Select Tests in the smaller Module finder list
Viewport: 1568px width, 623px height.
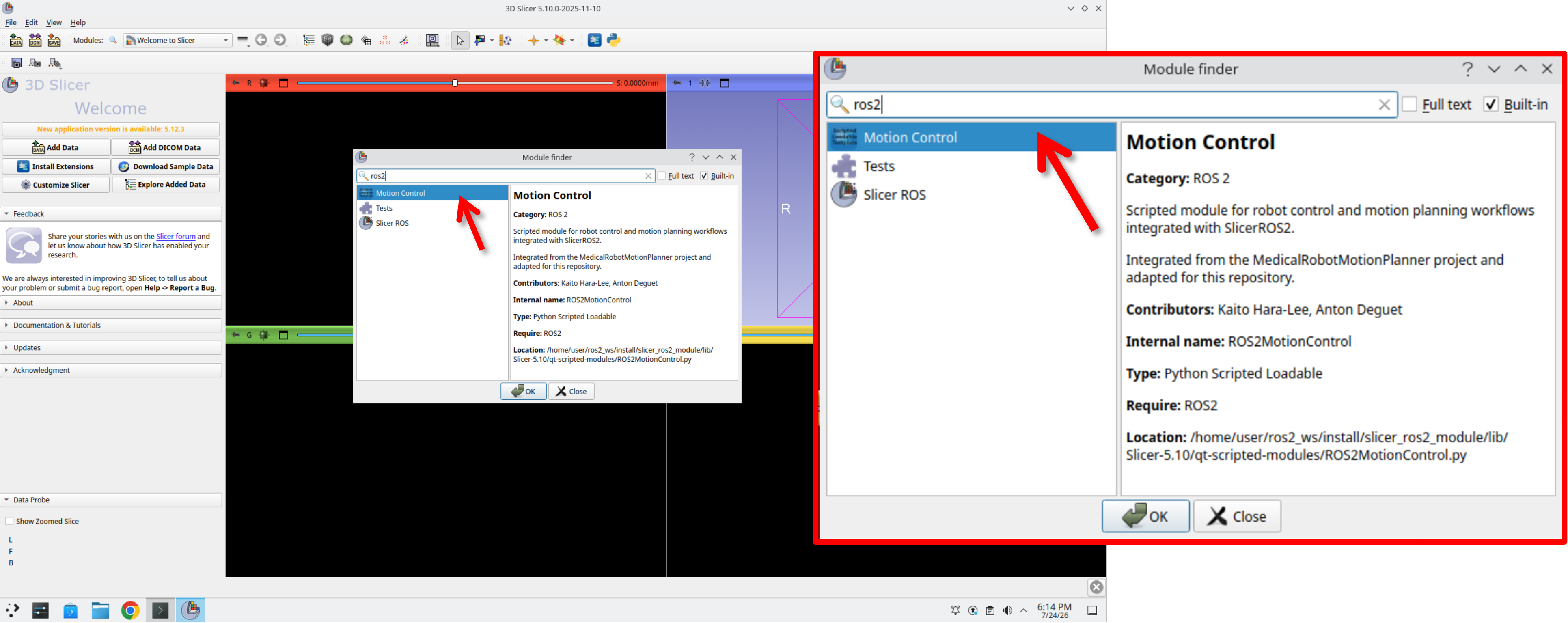[x=384, y=208]
